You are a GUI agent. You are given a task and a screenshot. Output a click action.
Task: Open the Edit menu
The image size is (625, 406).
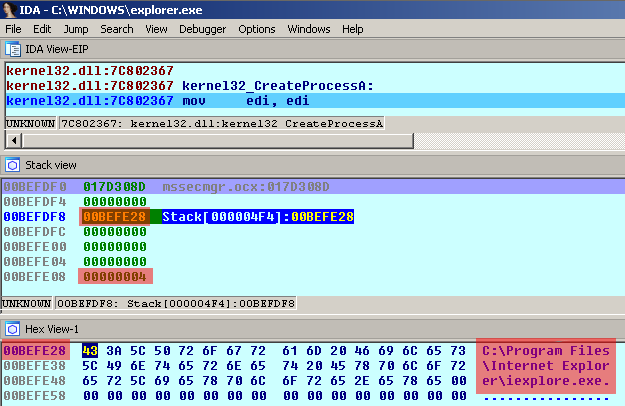point(41,29)
